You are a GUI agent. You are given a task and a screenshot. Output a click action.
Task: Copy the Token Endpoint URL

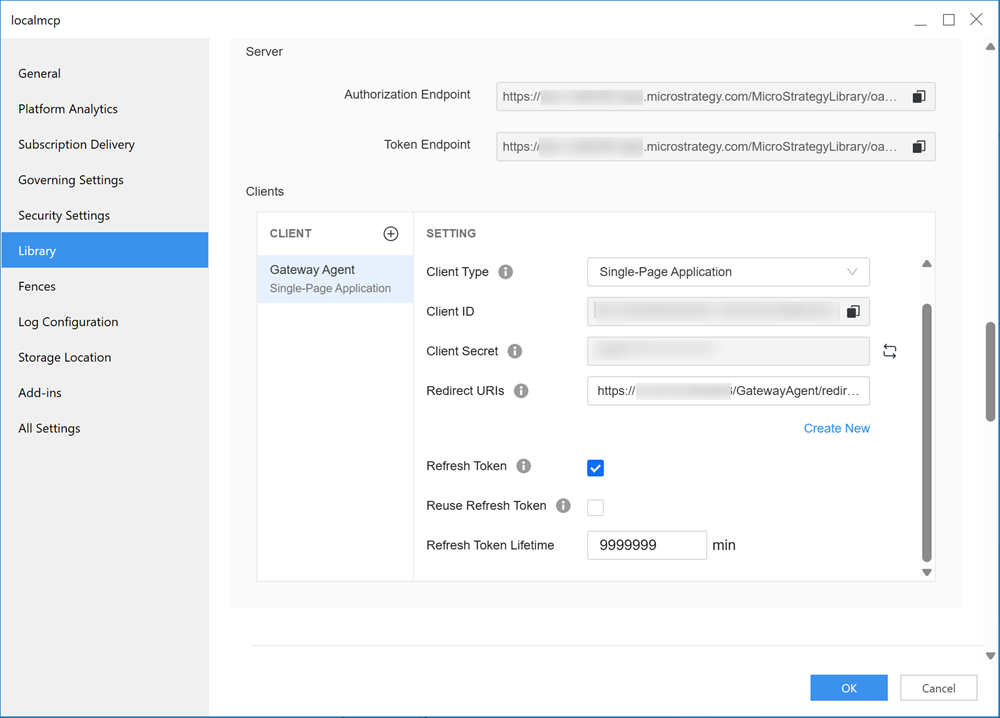pos(918,147)
